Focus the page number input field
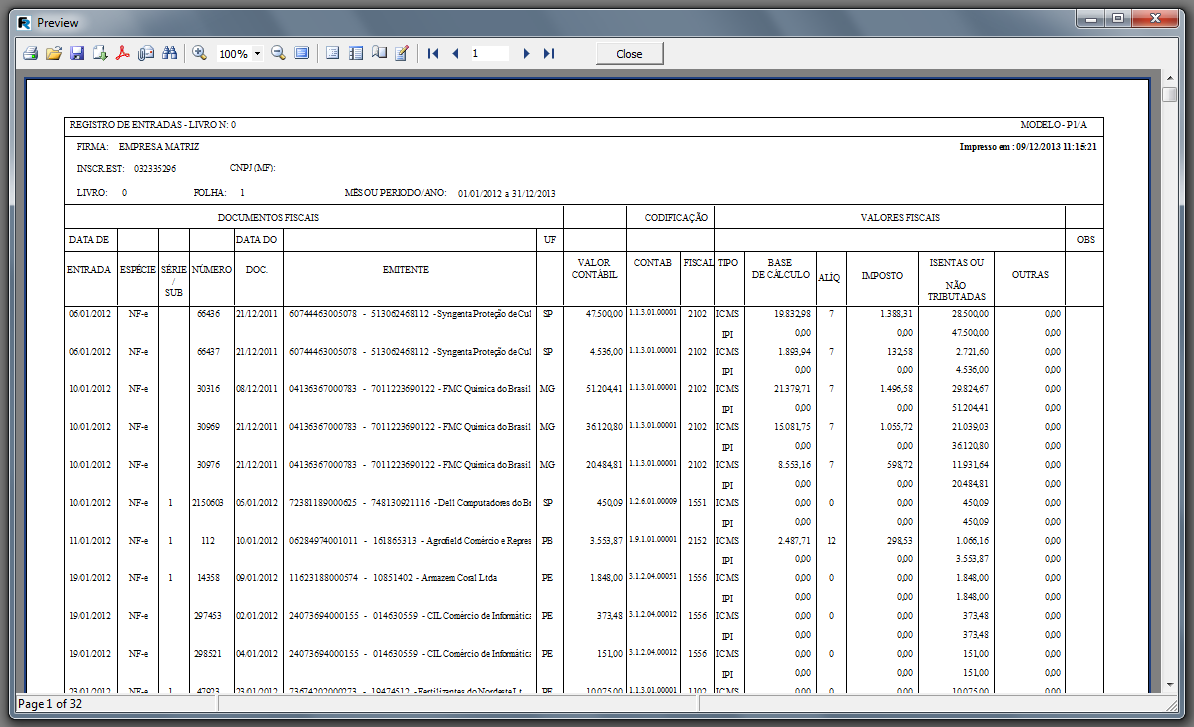 pos(489,53)
